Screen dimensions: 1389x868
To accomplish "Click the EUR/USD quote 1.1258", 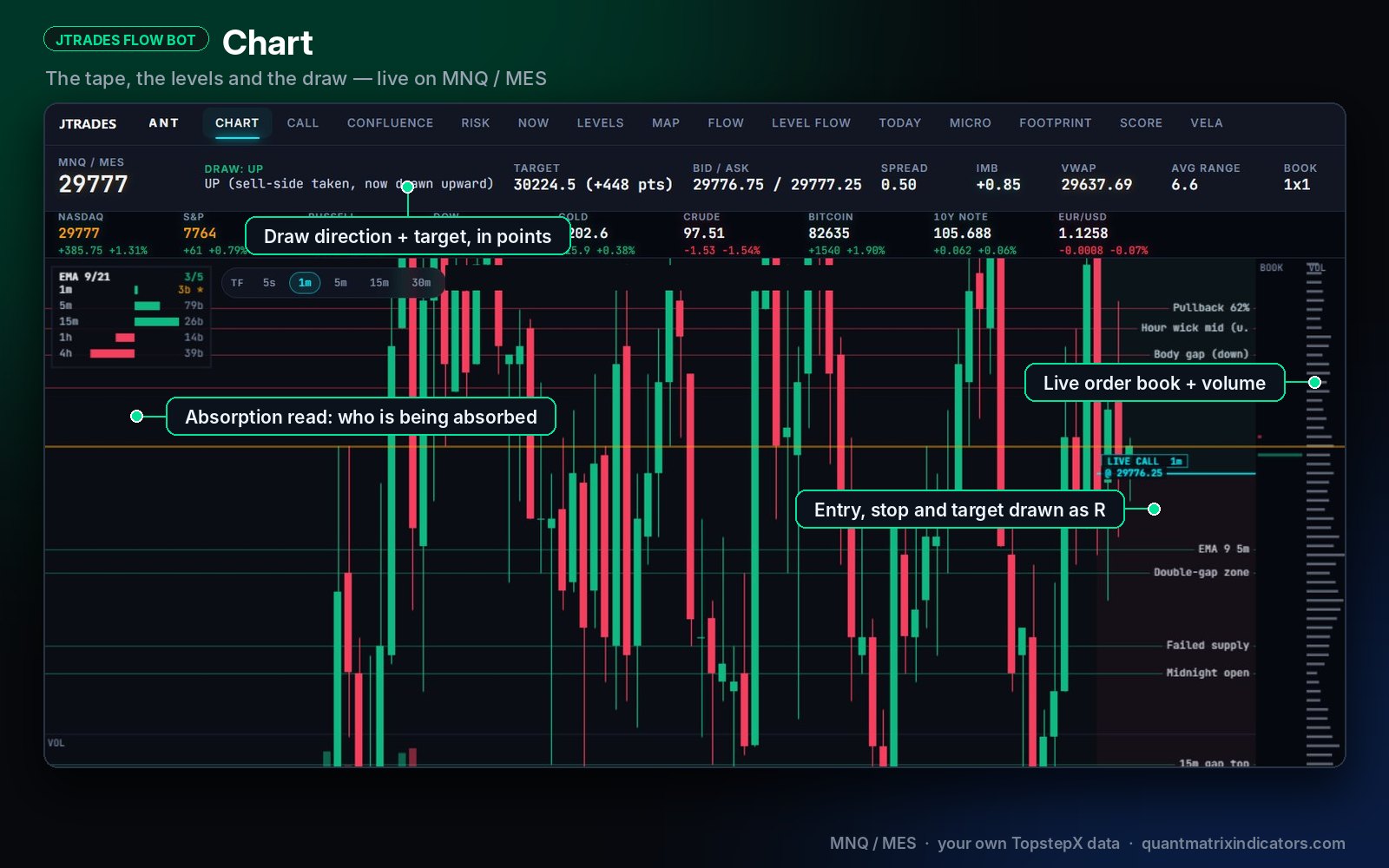I will [1083, 233].
